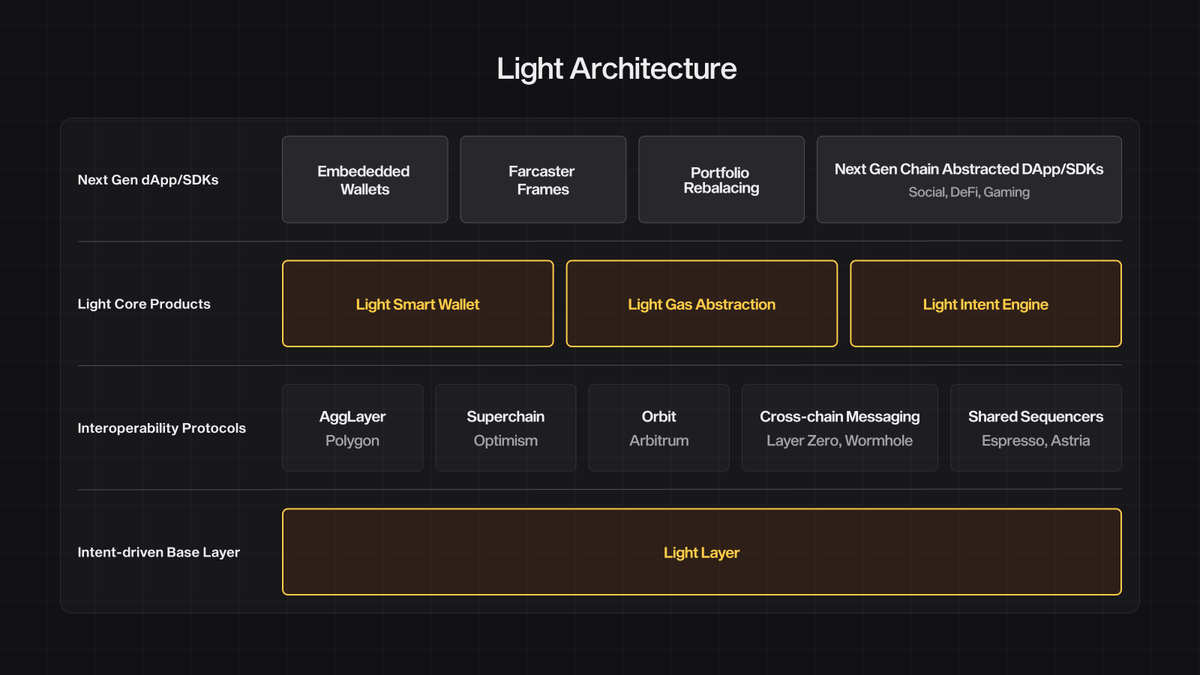Select the Shared Sequencers card
1200x675 pixels.
(x=1035, y=428)
